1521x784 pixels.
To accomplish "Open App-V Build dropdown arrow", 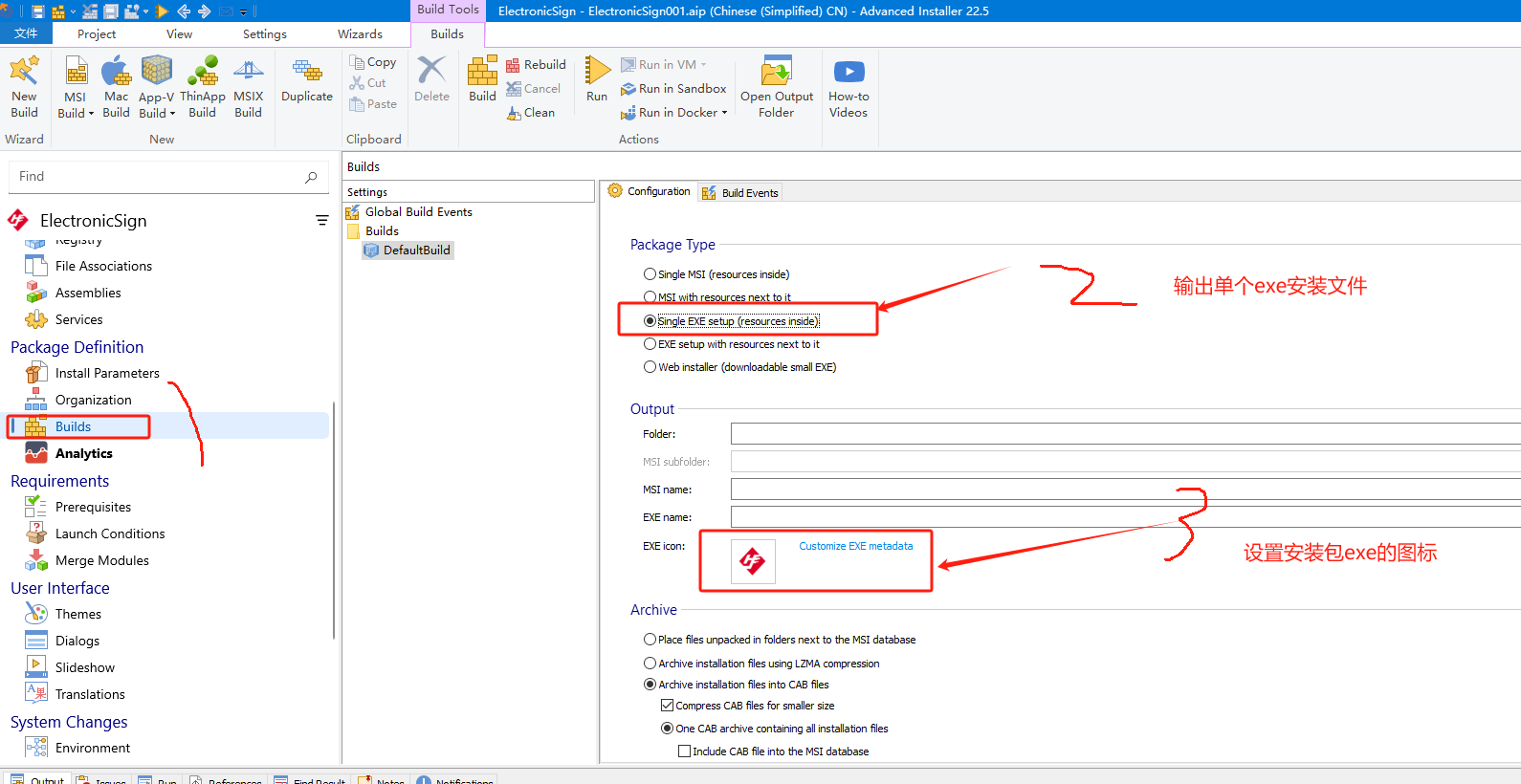I will tap(172, 114).
